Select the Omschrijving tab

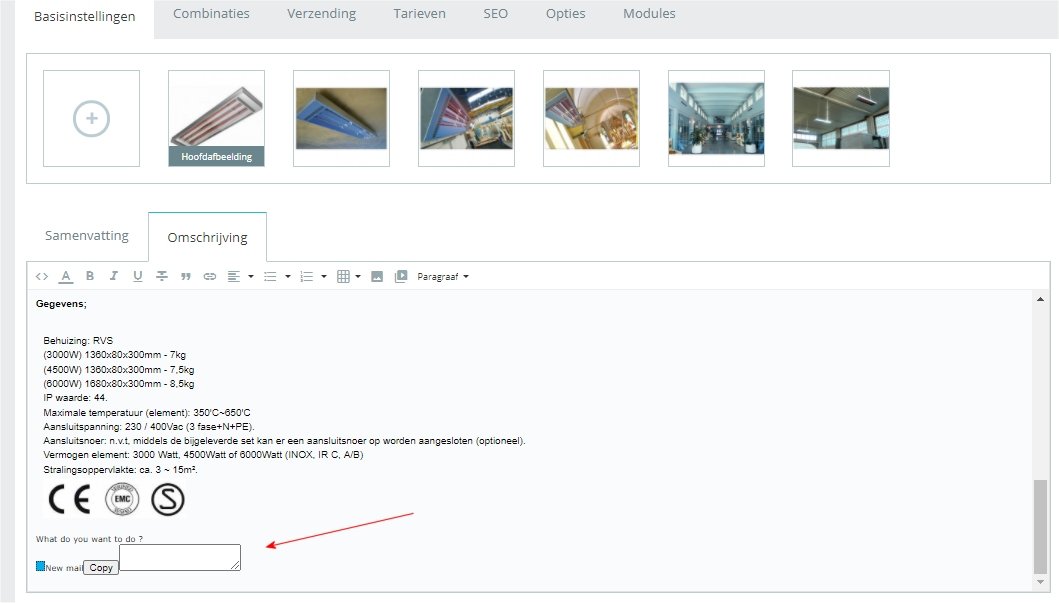207,237
